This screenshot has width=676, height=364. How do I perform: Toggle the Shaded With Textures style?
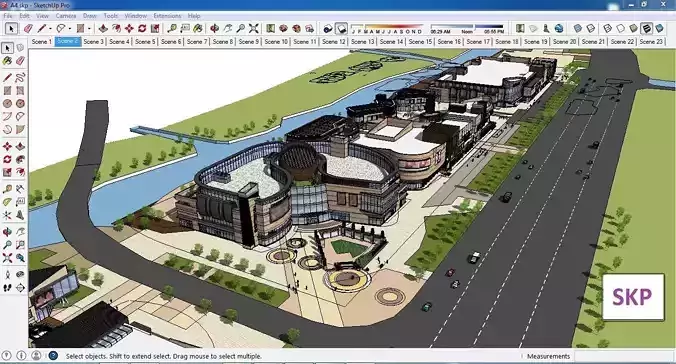pos(646,28)
